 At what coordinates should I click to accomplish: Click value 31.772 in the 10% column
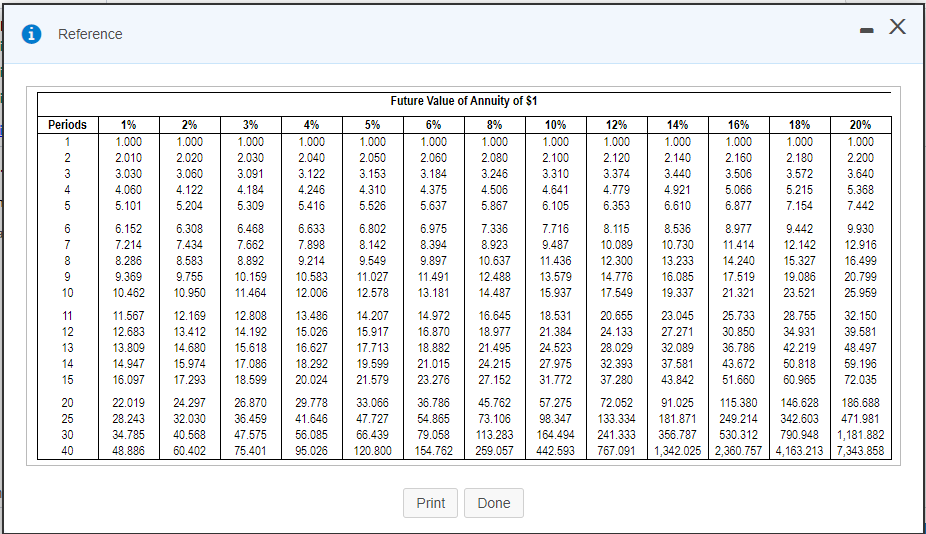tap(555, 380)
